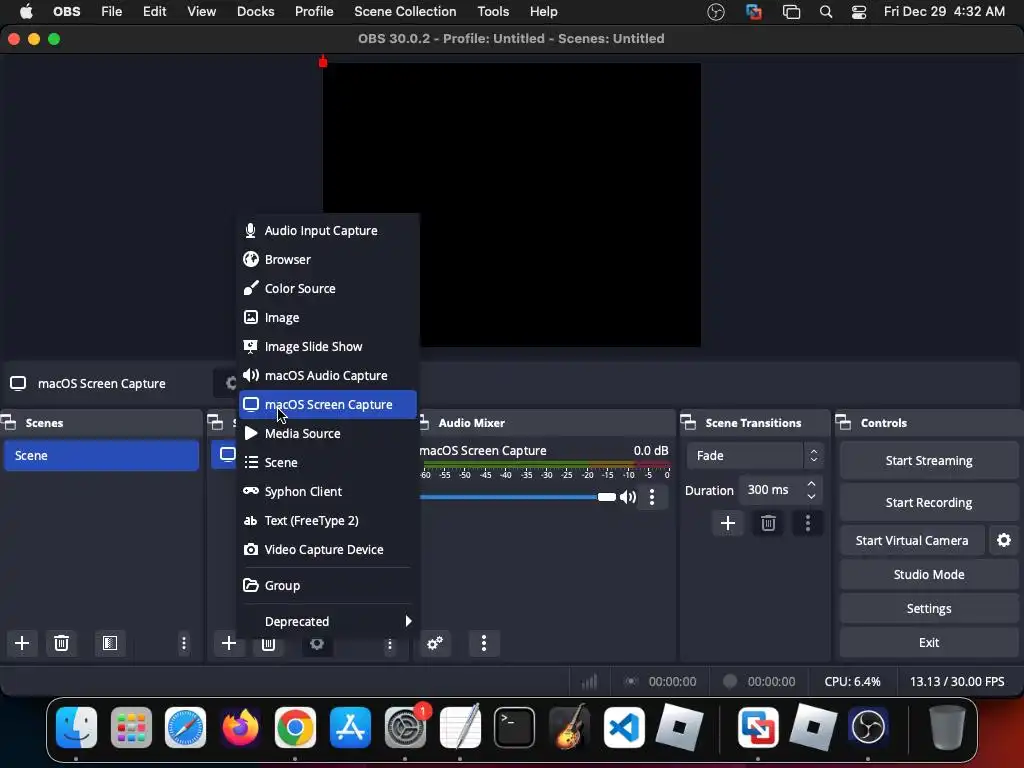The image size is (1024, 768).
Task: Select Group in the add source menu
Action: (x=327, y=585)
